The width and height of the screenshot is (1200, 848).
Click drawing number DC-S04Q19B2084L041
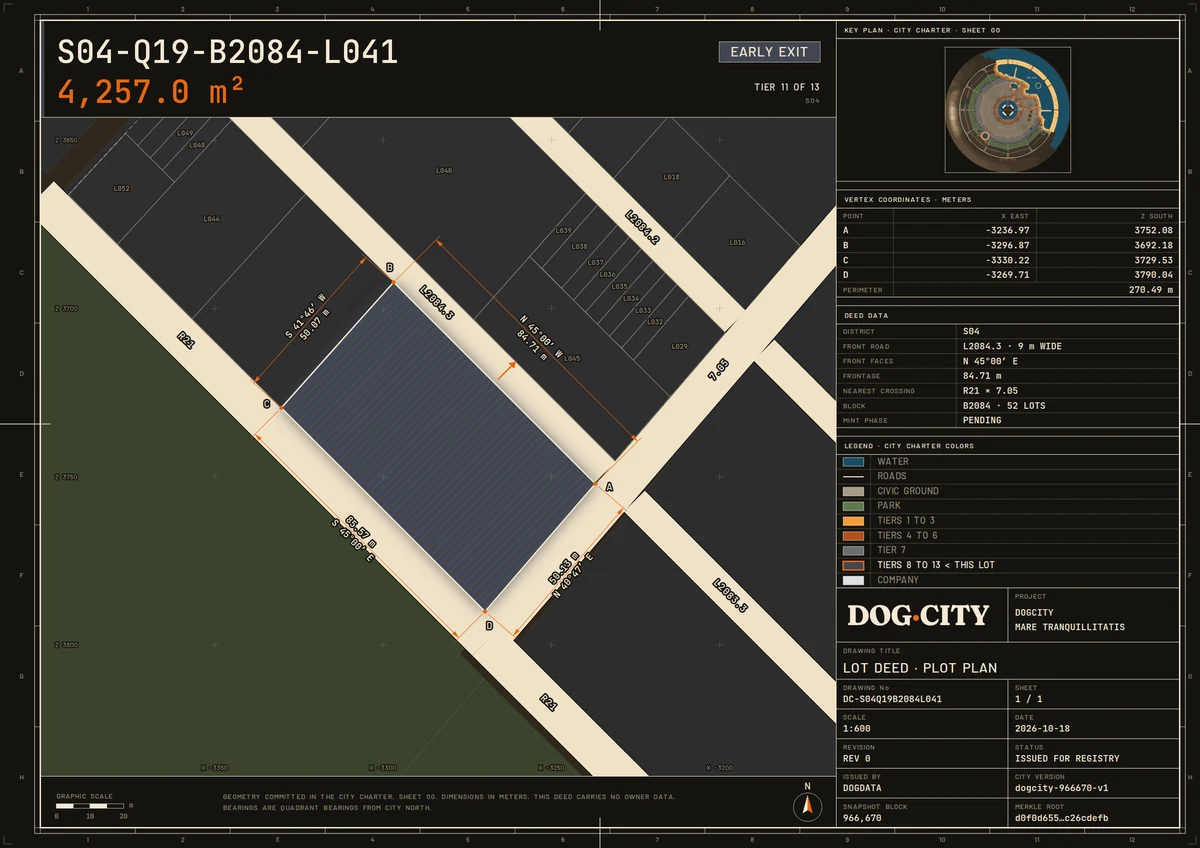coord(893,699)
